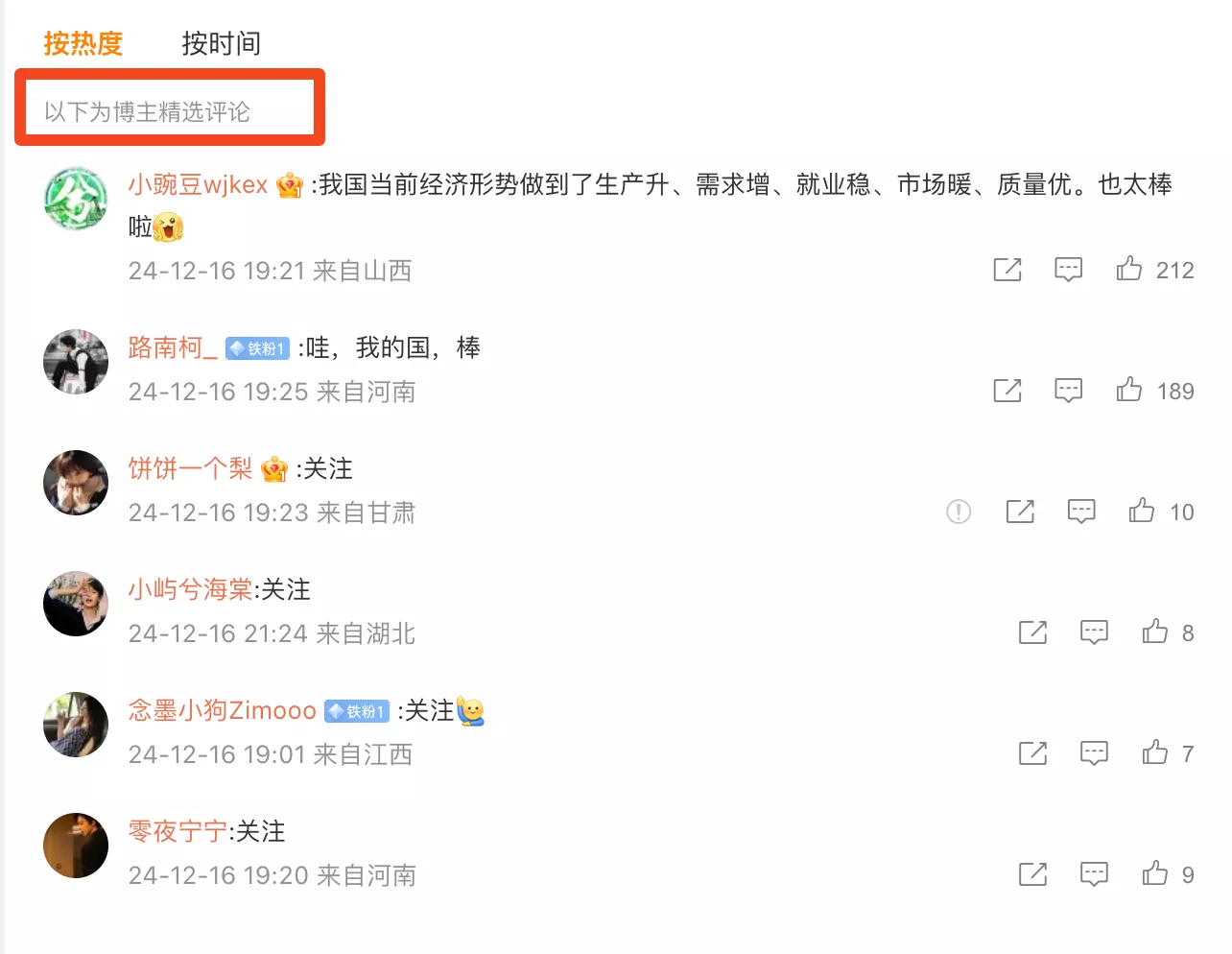Open 路南柯_ profile link
Image resolution: width=1232 pixels, height=954 pixels.
(x=173, y=347)
